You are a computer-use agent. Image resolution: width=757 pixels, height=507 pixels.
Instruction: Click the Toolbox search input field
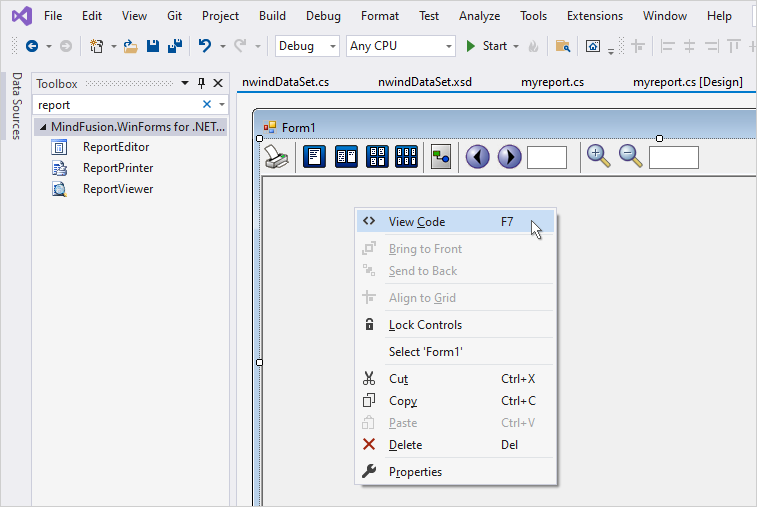pyautogui.click(x=115, y=104)
